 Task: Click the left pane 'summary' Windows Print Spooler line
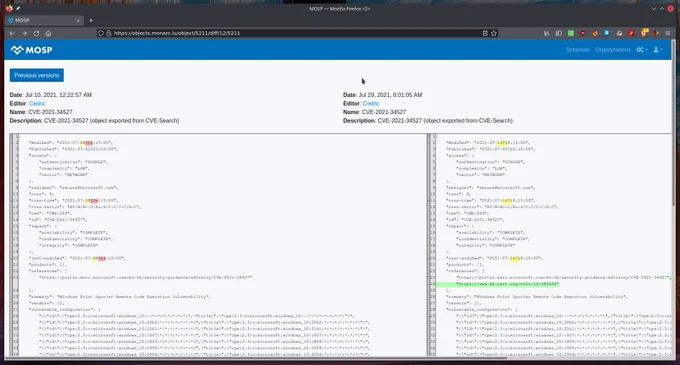(120, 297)
